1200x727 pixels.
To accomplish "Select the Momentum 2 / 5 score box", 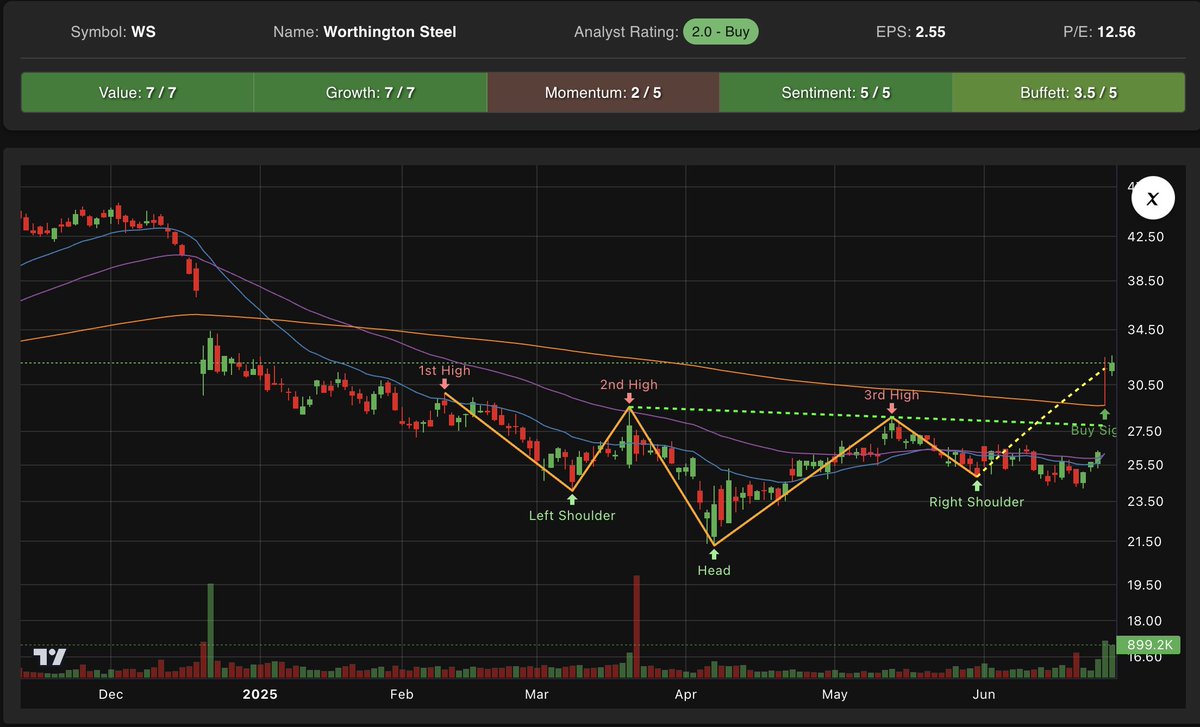I will [x=603, y=92].
